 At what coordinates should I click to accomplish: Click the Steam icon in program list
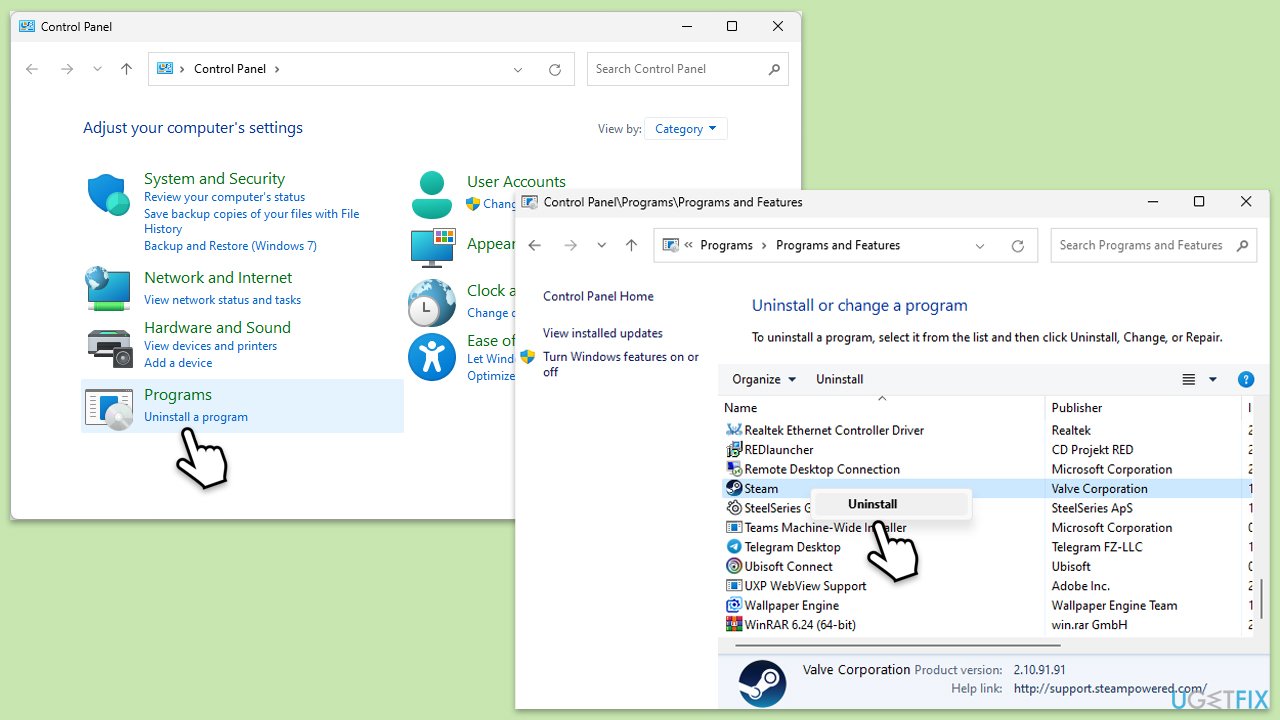pos(734,489)
